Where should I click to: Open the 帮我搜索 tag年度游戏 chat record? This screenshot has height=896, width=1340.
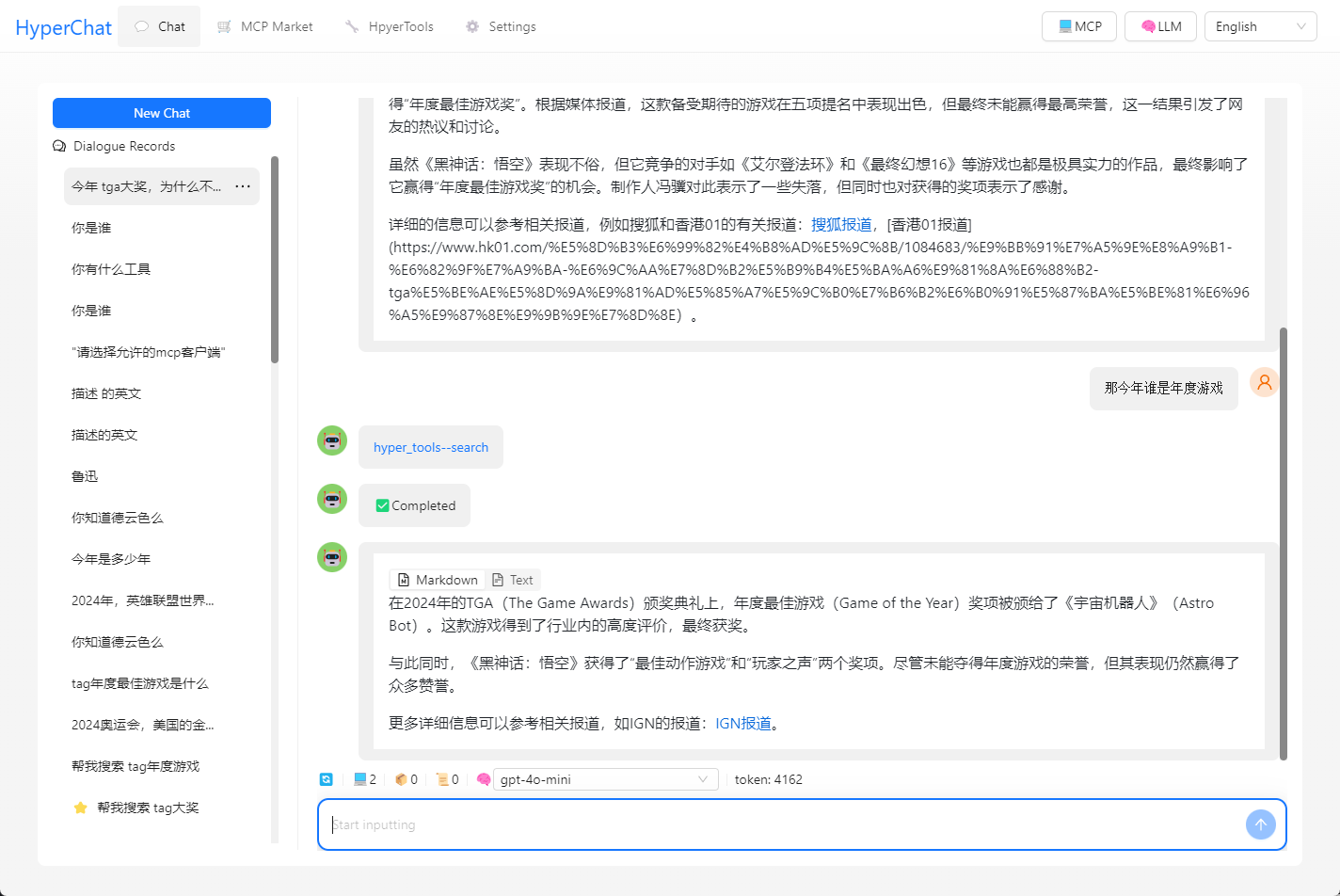(162, 766)
